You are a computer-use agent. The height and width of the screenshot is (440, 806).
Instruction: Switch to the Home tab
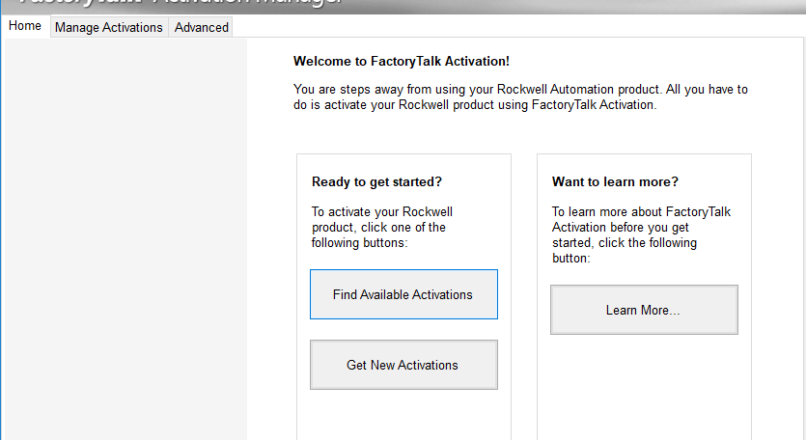(25, 26)
